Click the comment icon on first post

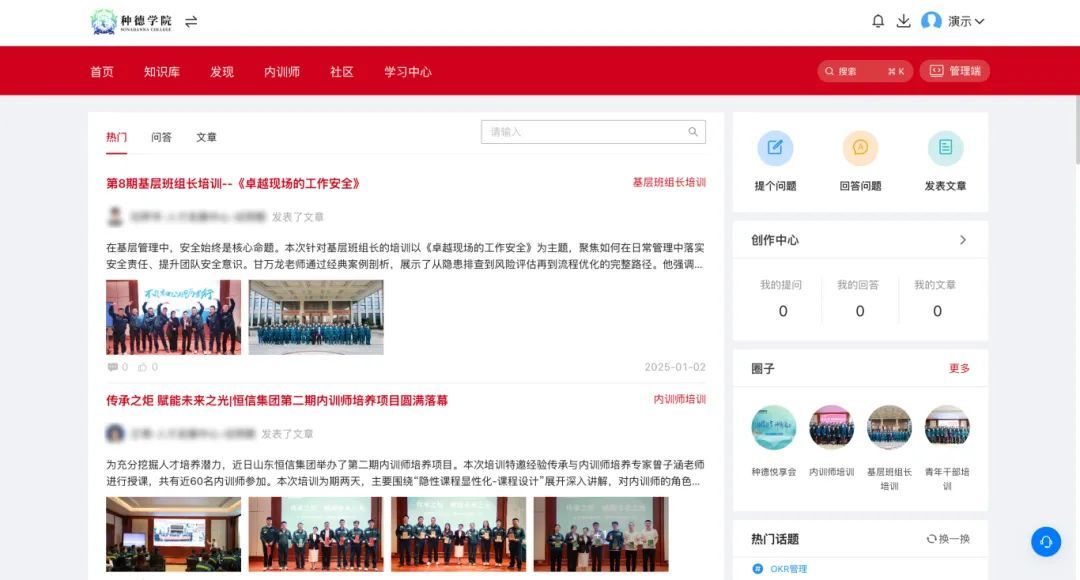[x=112, y=367]
